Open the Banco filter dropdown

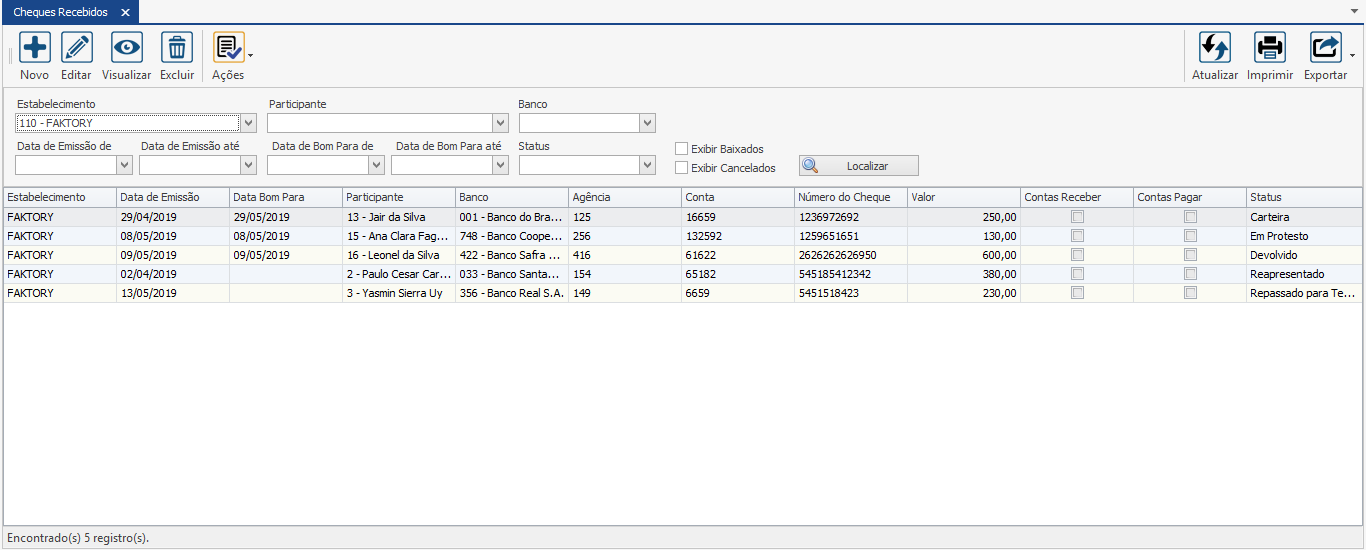(x=647, y=123)
